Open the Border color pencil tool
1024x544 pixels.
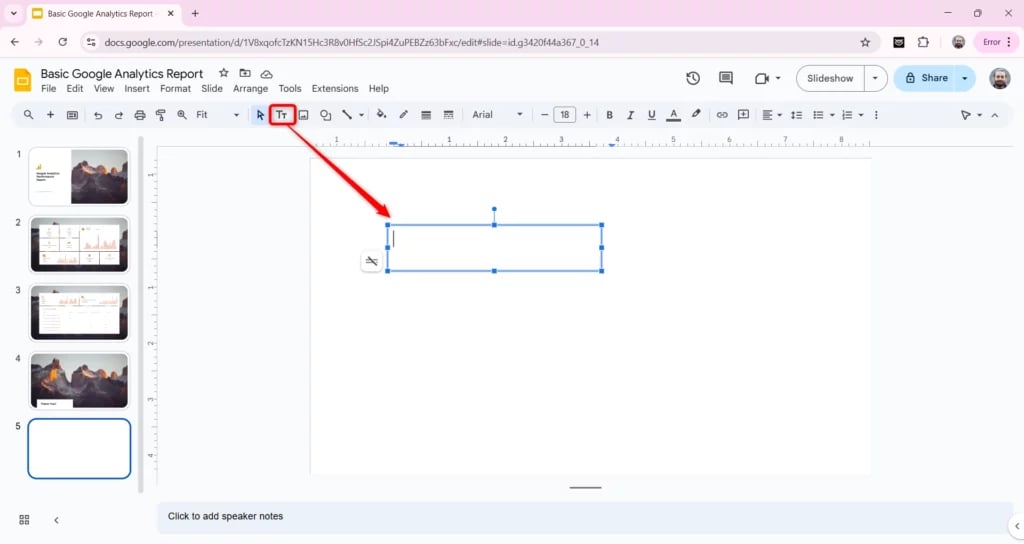point(404,114)
